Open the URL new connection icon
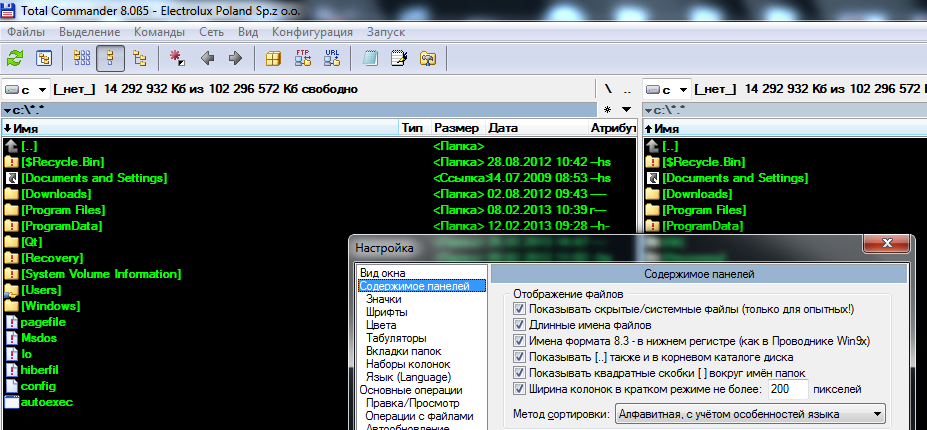The width and height of the screenshot is (927, 430). pyautogui.click(x=332, y=58)
